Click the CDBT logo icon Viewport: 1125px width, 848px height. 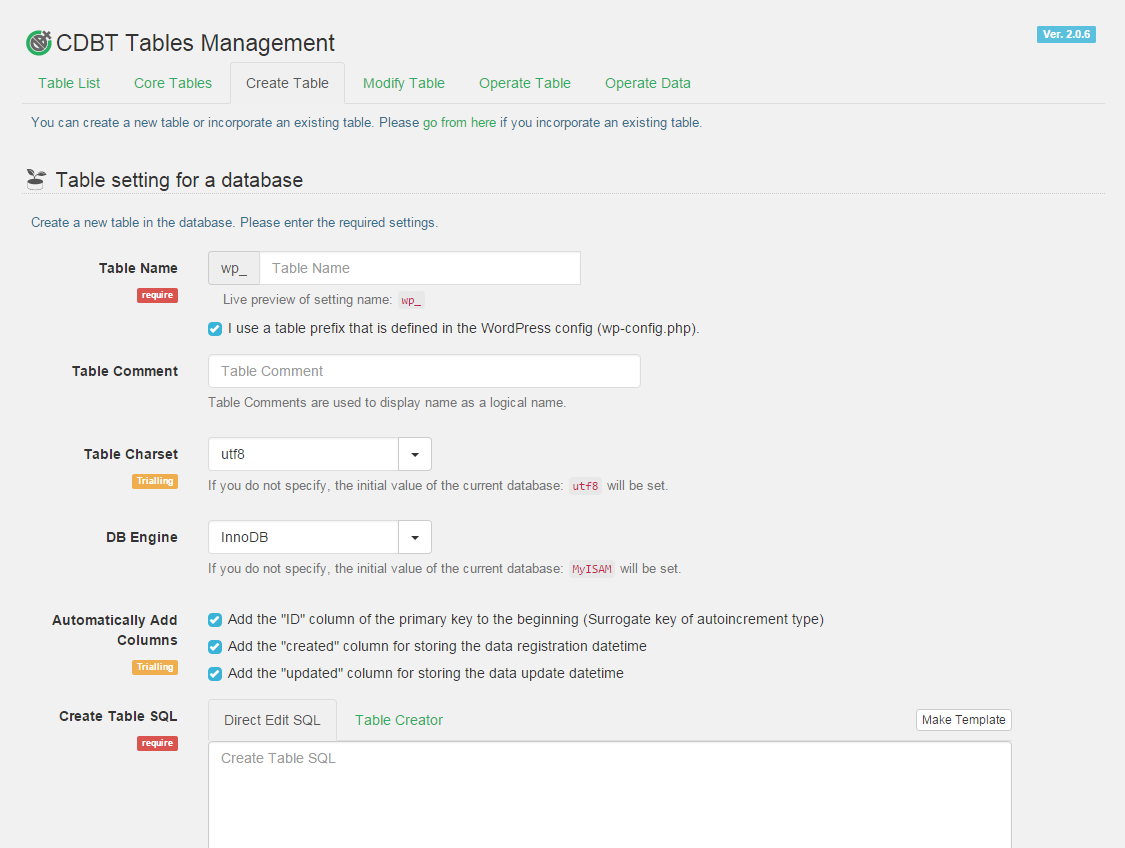(38, 43)
